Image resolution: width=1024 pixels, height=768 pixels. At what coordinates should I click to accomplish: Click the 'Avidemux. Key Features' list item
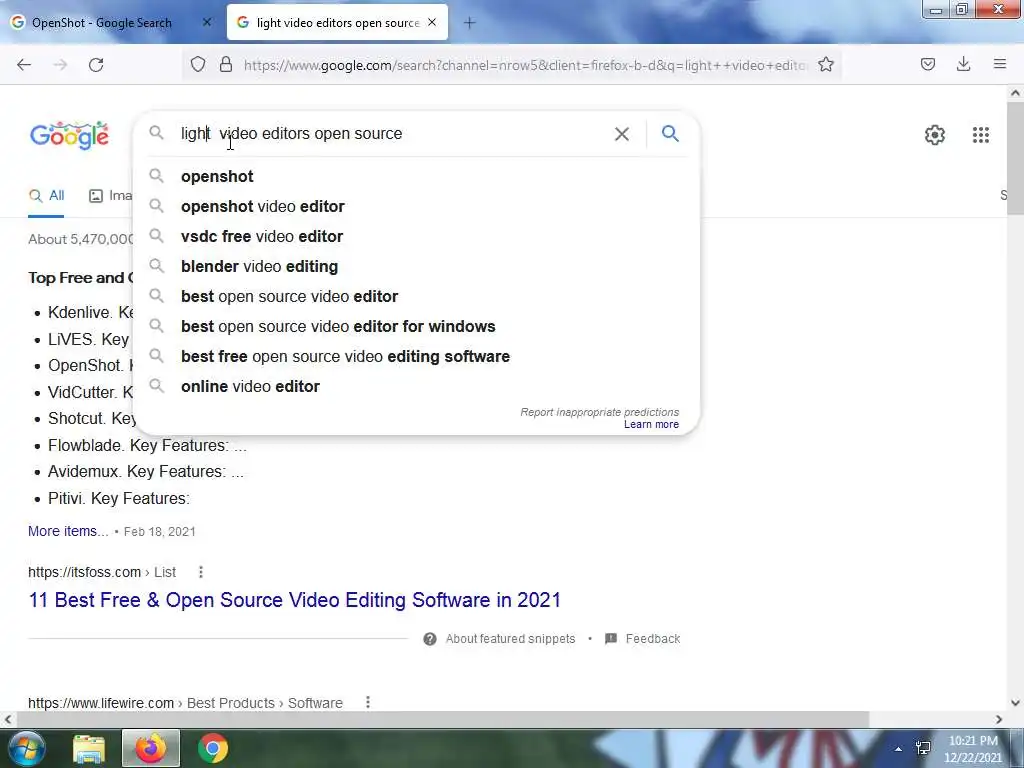click(146, 472)
